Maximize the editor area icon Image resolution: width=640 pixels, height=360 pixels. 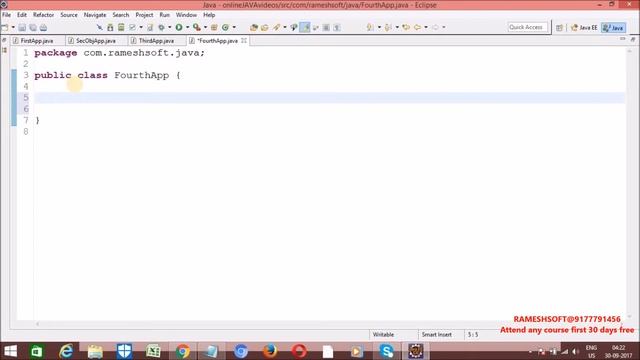pos(633,39)
